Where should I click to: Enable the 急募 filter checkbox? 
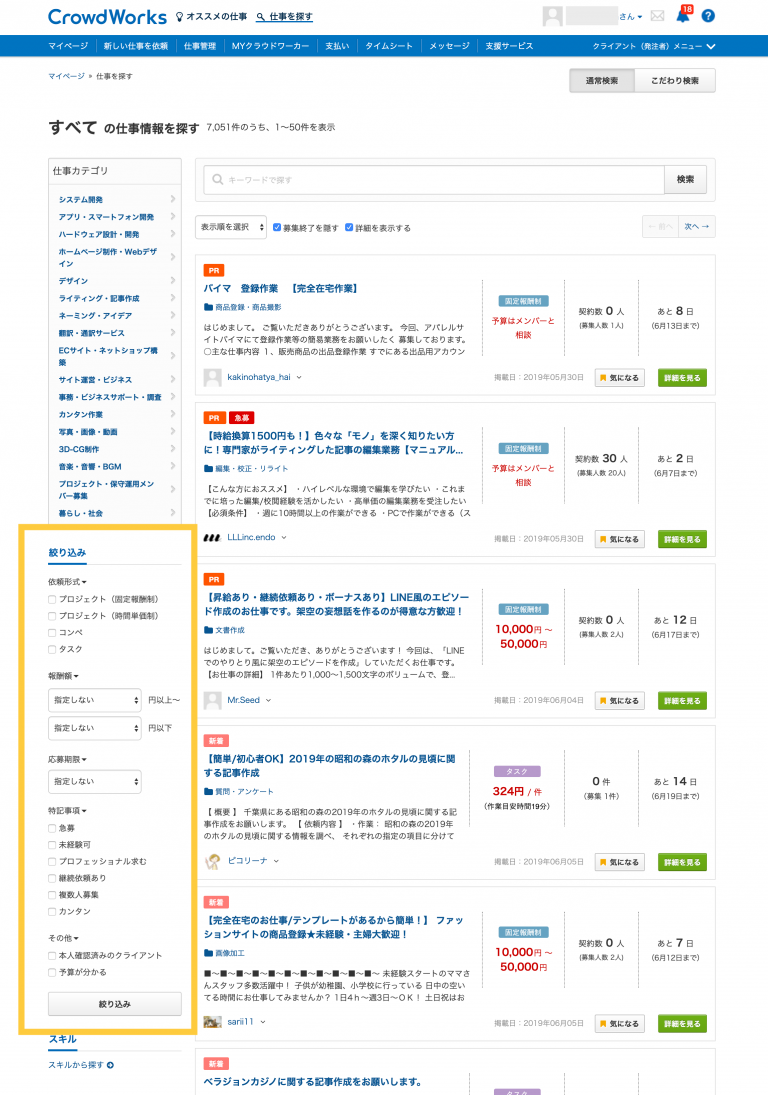[52, 828]
